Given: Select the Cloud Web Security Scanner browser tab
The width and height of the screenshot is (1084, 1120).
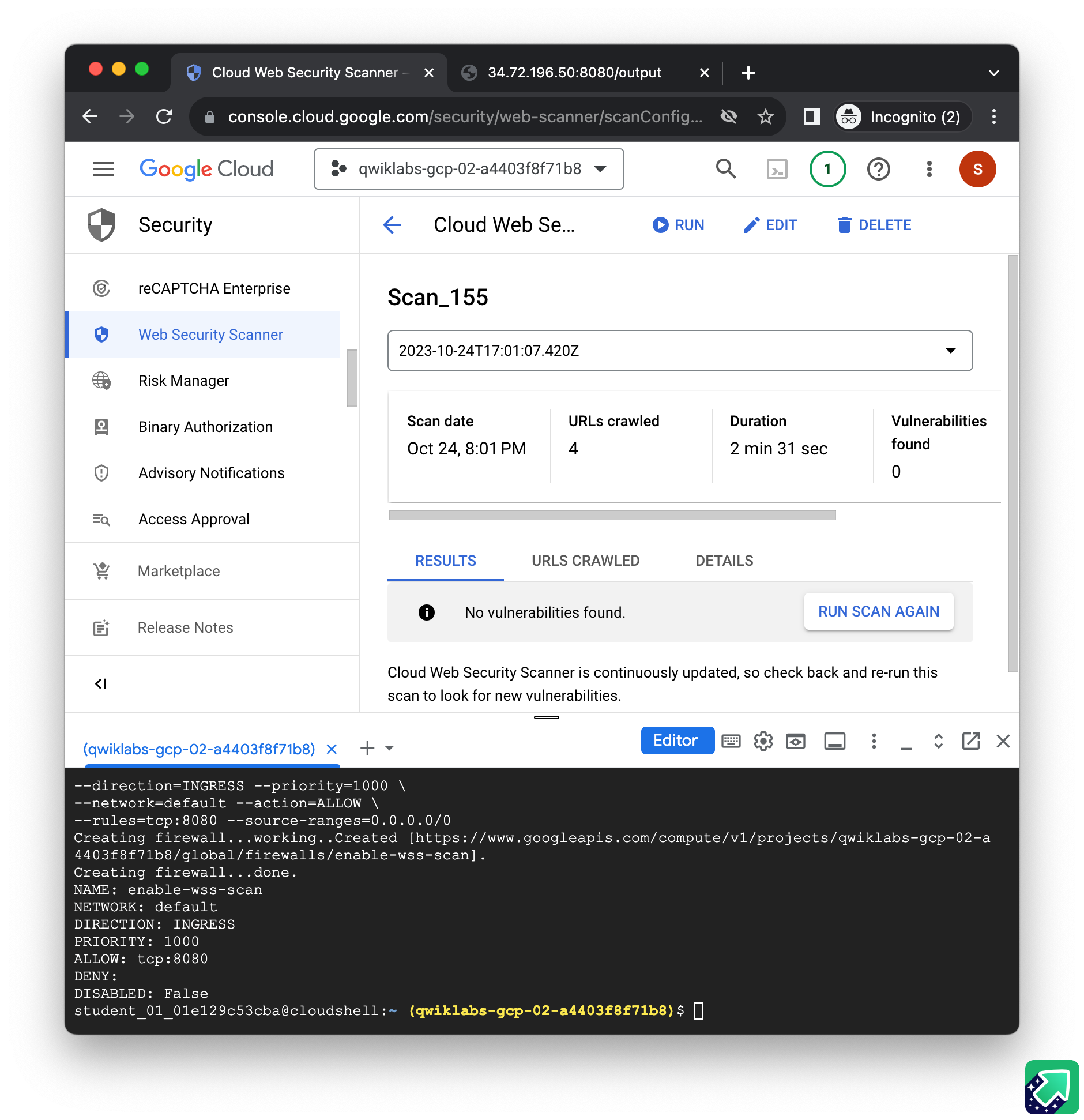Looking at the screenshot, I should (x=309, y=73).
